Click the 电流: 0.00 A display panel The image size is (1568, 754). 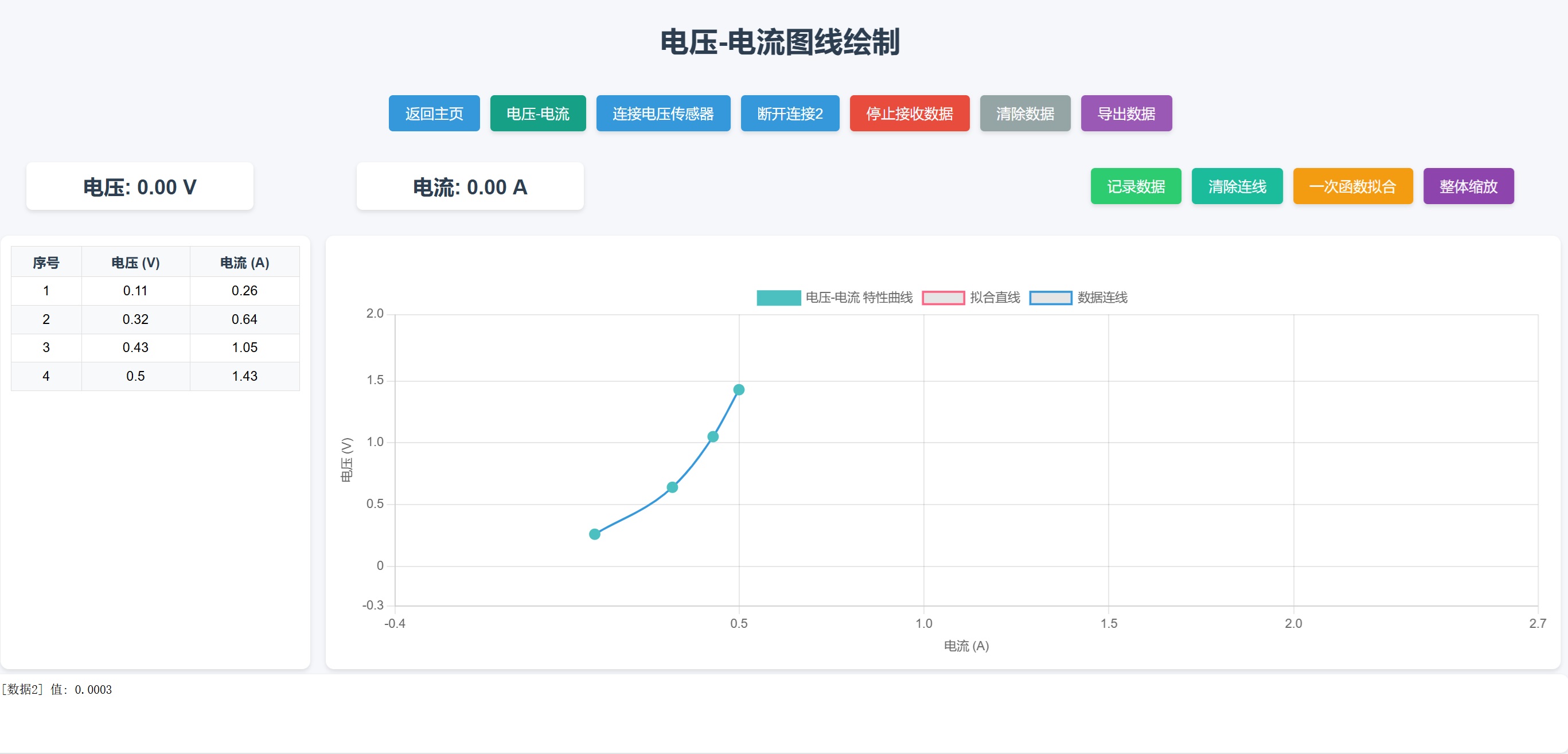pyautogui.click(x=470, y=186)
